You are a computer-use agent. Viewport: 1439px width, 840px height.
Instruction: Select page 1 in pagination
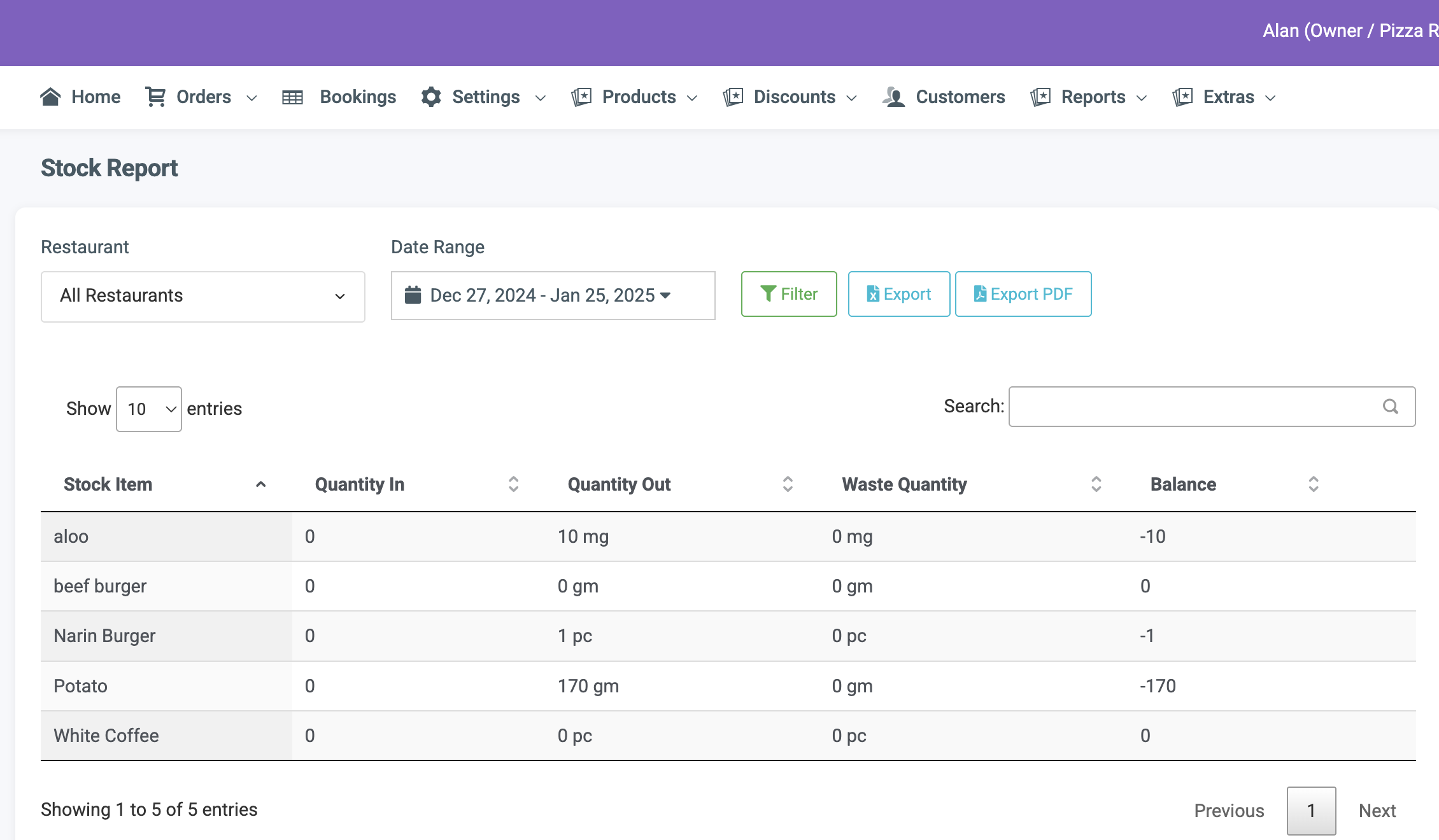[1311, 811]
